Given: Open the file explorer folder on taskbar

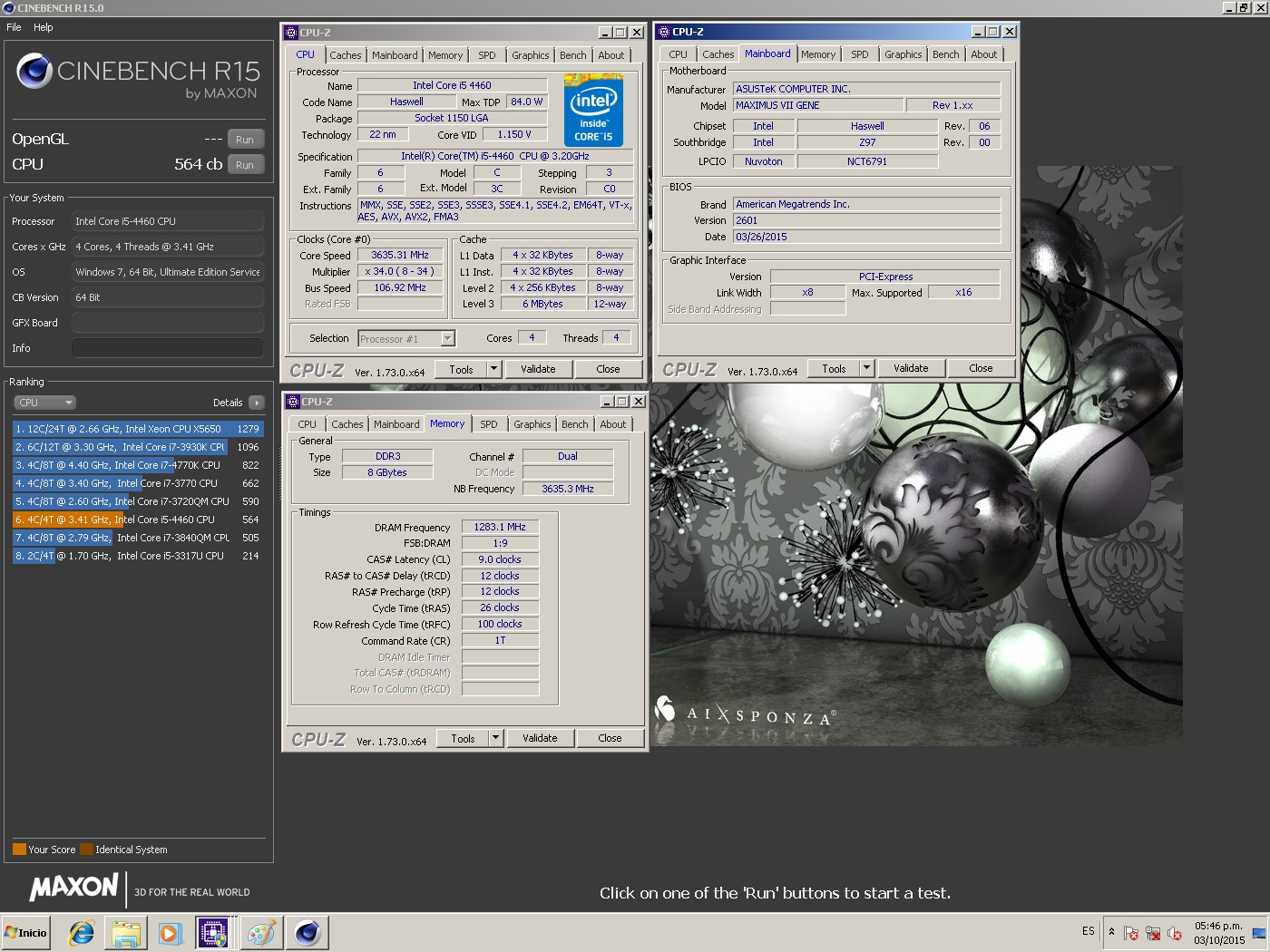Looking at the screenshot, I should (x=126, y=932).
